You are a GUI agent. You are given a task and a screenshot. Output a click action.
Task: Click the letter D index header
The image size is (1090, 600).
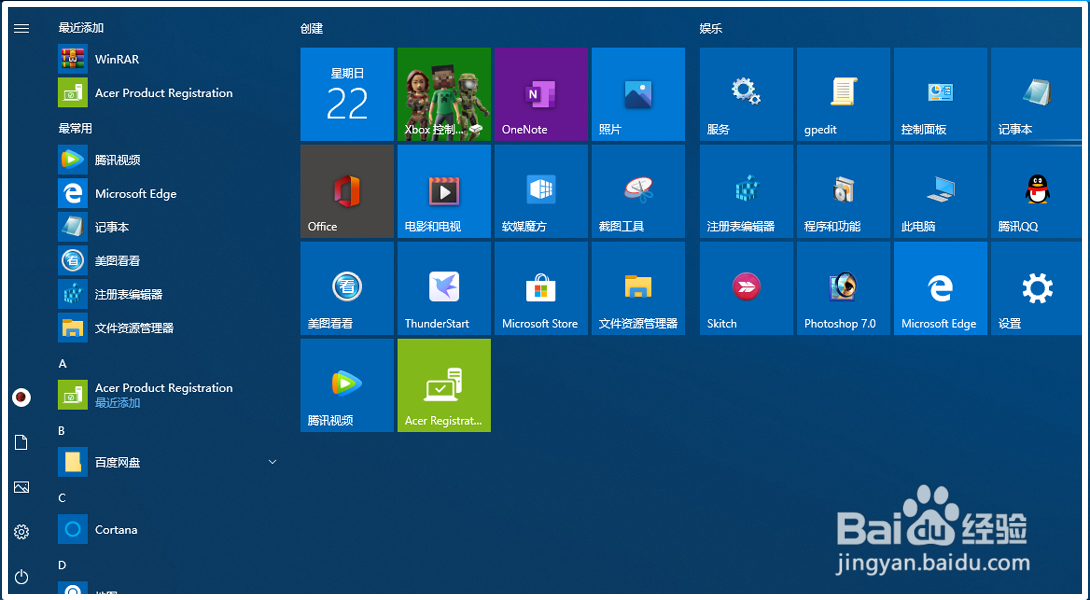(62, 565)
